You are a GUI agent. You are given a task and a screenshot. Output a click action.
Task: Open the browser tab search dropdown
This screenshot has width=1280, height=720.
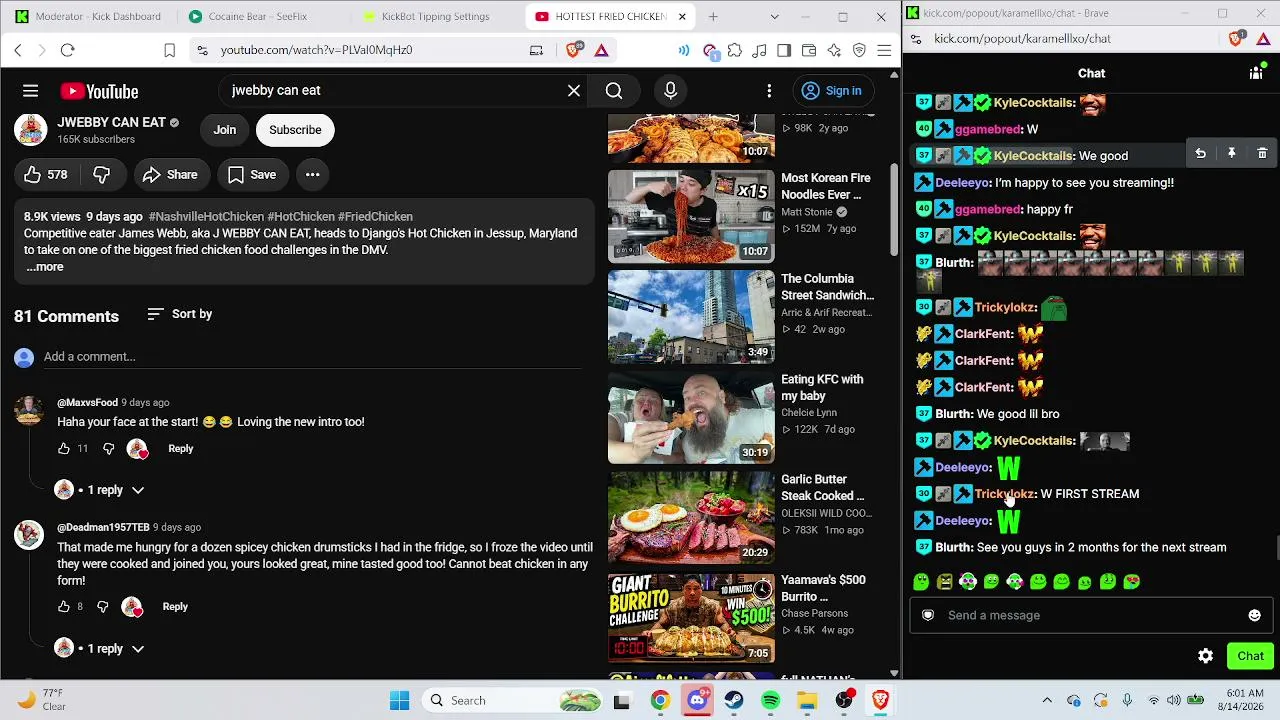pyautogui.click(x=774, y=17)
